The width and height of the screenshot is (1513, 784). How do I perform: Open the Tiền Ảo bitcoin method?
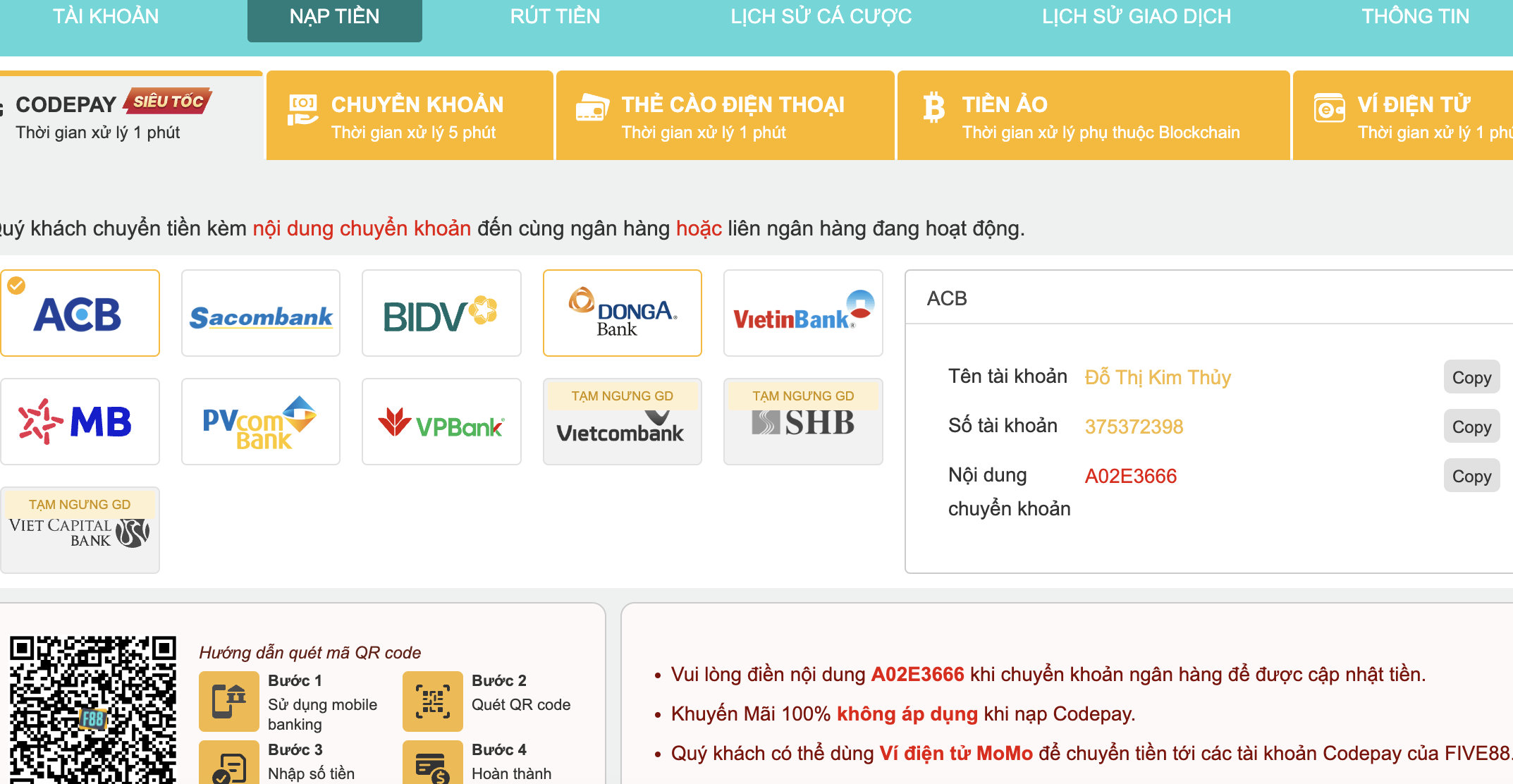(1093, 116)
